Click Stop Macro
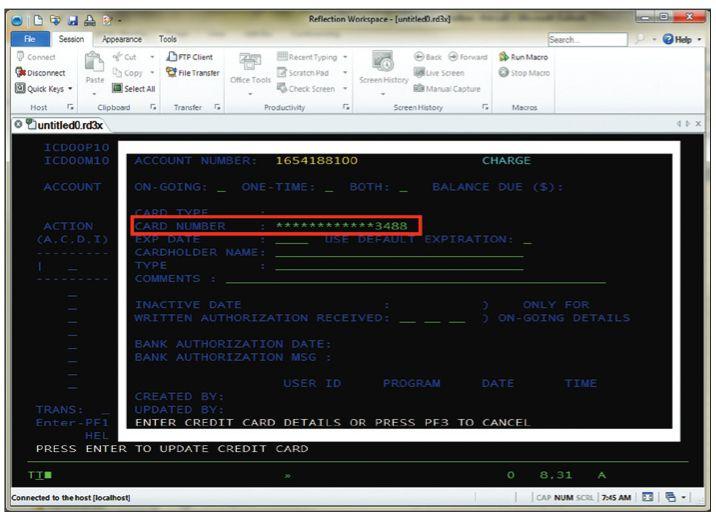Viewport: 716px width, 520px height. click(x=524, y=73)
